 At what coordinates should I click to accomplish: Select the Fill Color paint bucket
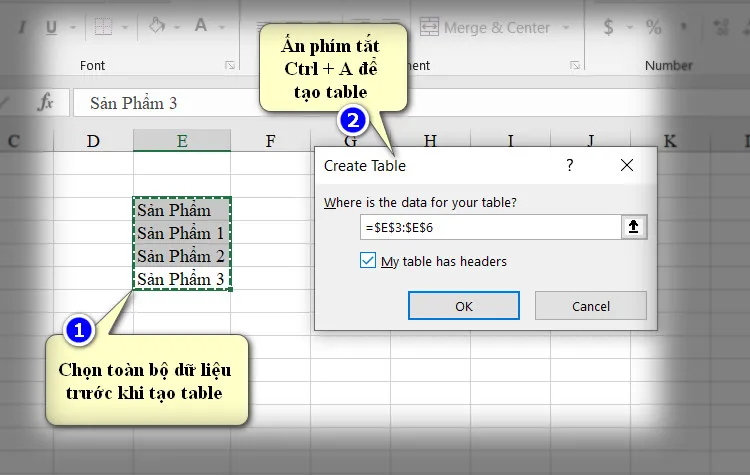(x=157, y=27)
